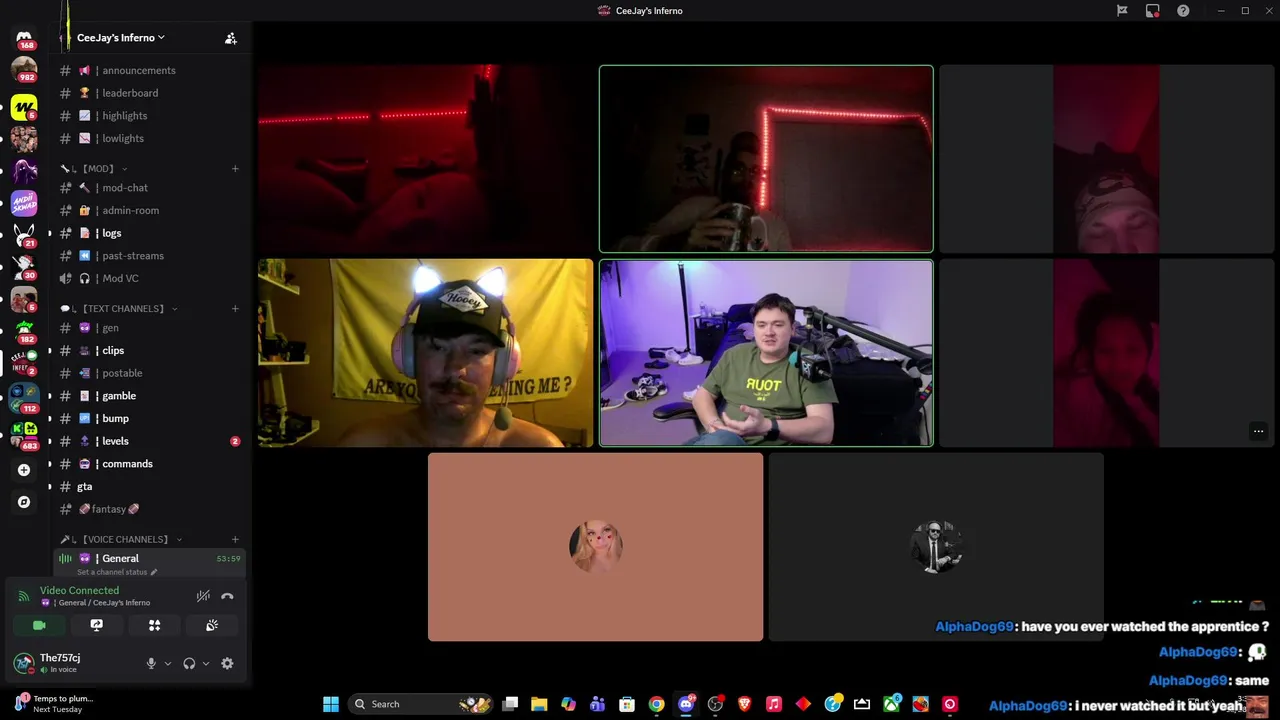Open more options on video grid

coord(1258,432)
